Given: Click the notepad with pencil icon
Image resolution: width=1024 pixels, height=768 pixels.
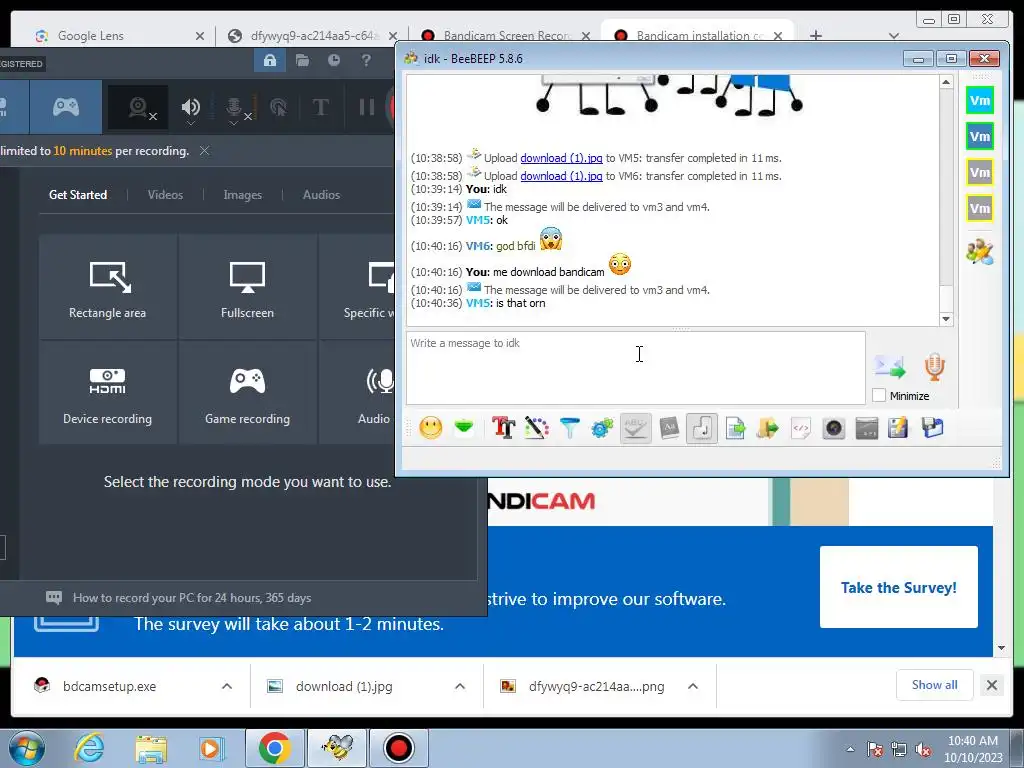Looking at the screenshot, I should pos(899,428).
